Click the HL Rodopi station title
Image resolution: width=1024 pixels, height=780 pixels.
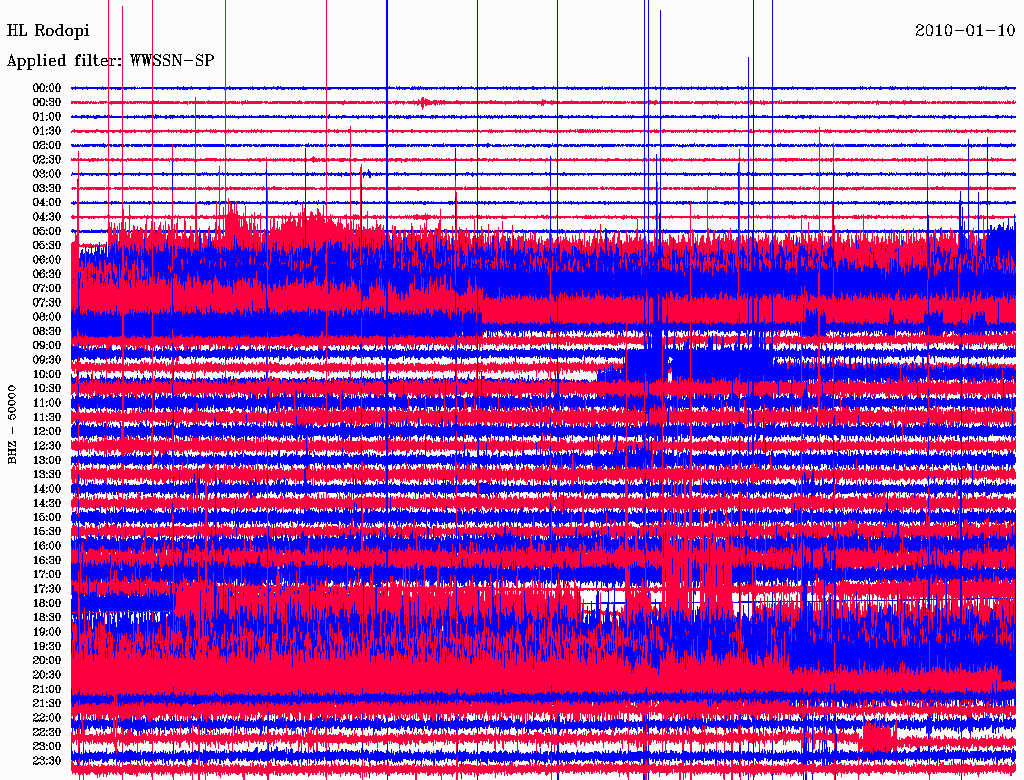tap(48, 31)
